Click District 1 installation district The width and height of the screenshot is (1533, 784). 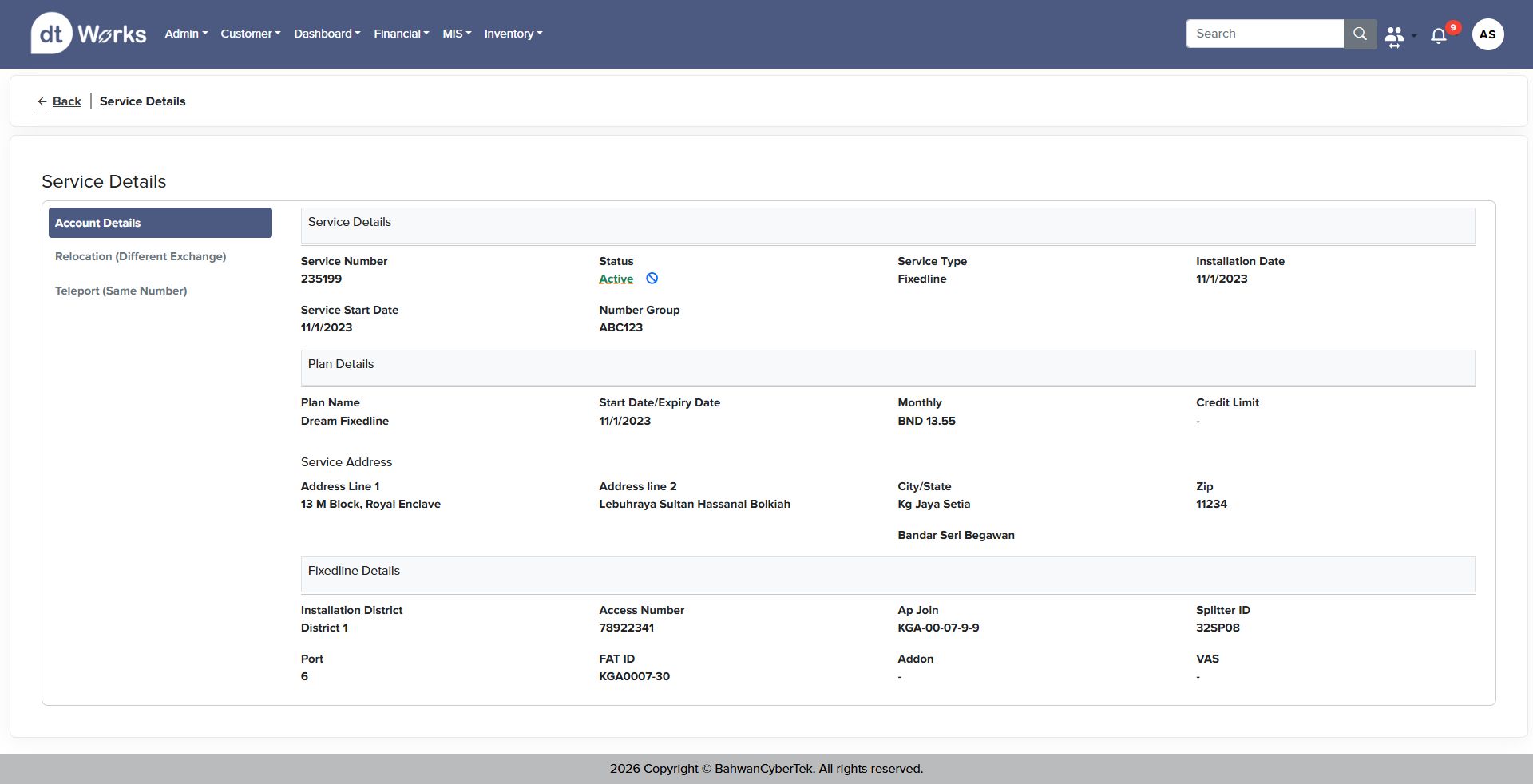324,628
